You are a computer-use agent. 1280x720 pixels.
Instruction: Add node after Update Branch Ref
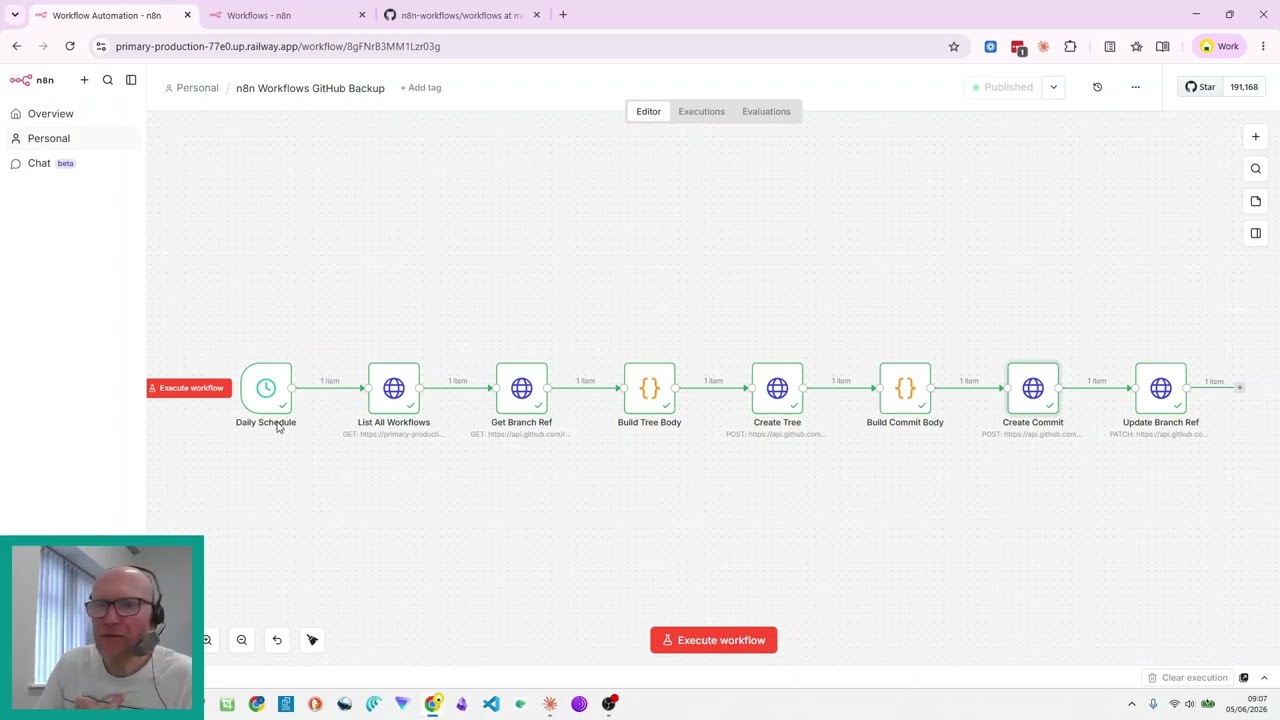tap(1239, 388)
